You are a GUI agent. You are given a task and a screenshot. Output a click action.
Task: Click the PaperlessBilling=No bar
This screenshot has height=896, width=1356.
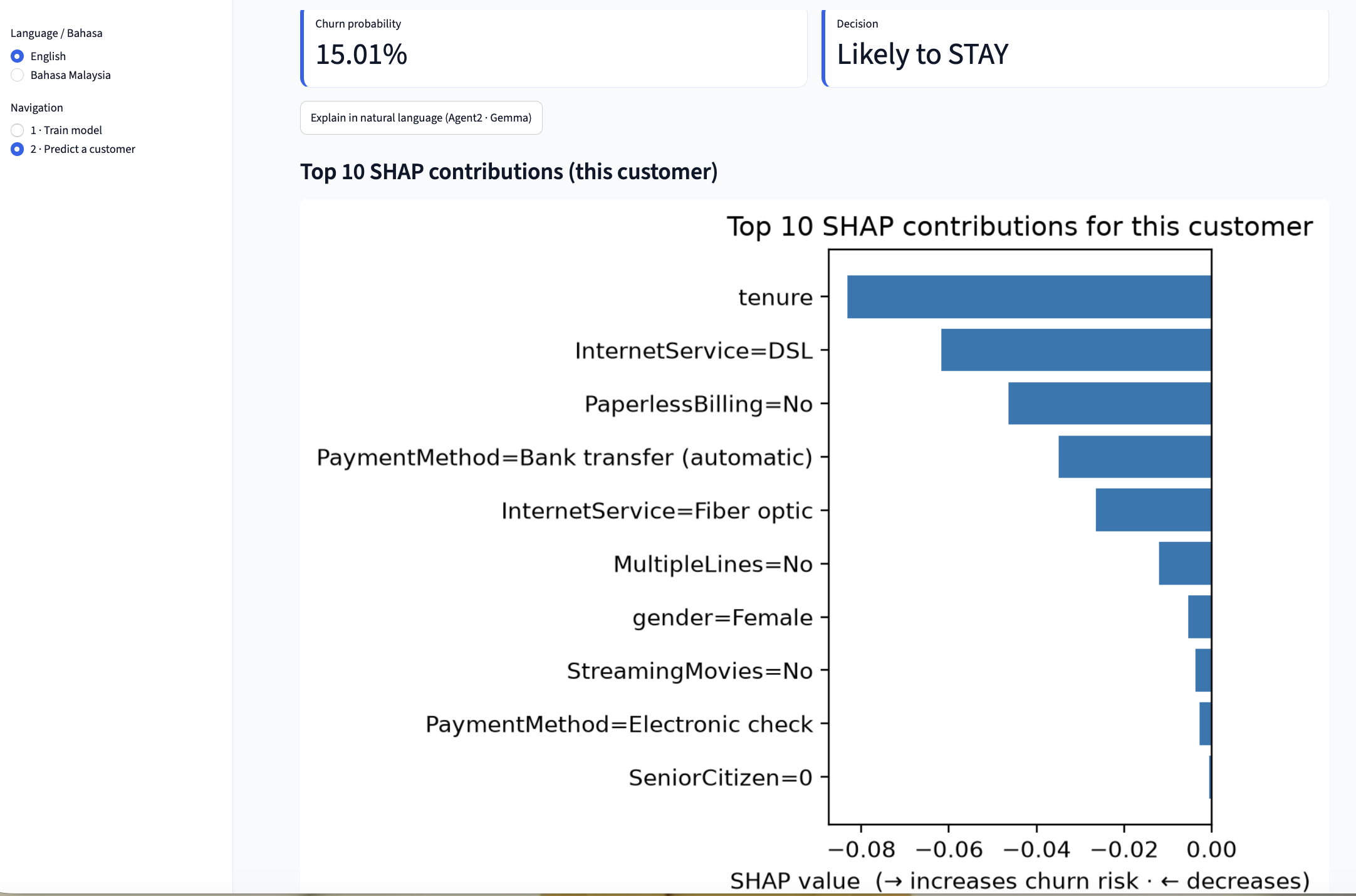1110,404
